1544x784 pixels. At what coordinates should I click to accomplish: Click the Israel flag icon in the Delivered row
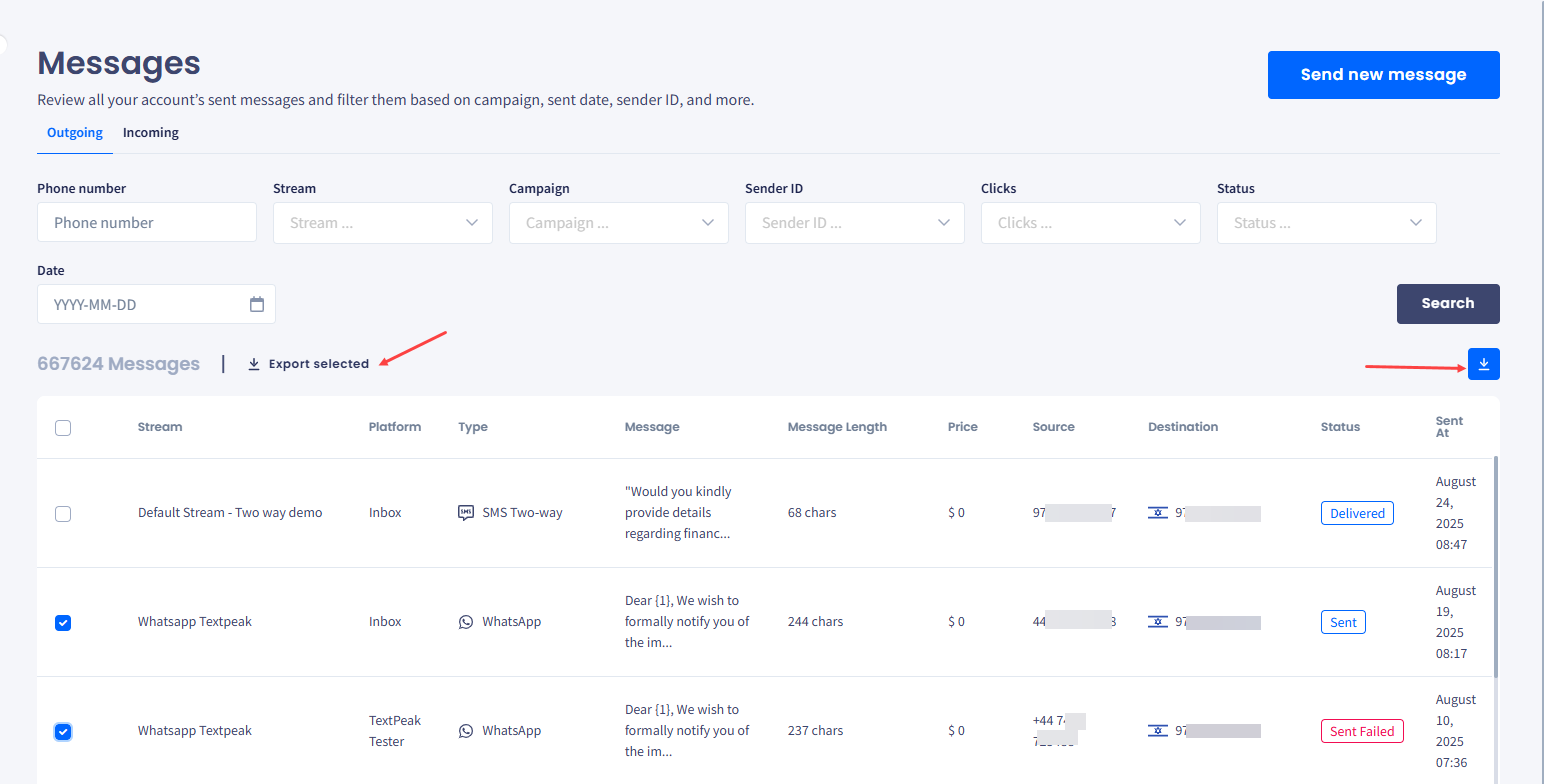pos(1158,512)
